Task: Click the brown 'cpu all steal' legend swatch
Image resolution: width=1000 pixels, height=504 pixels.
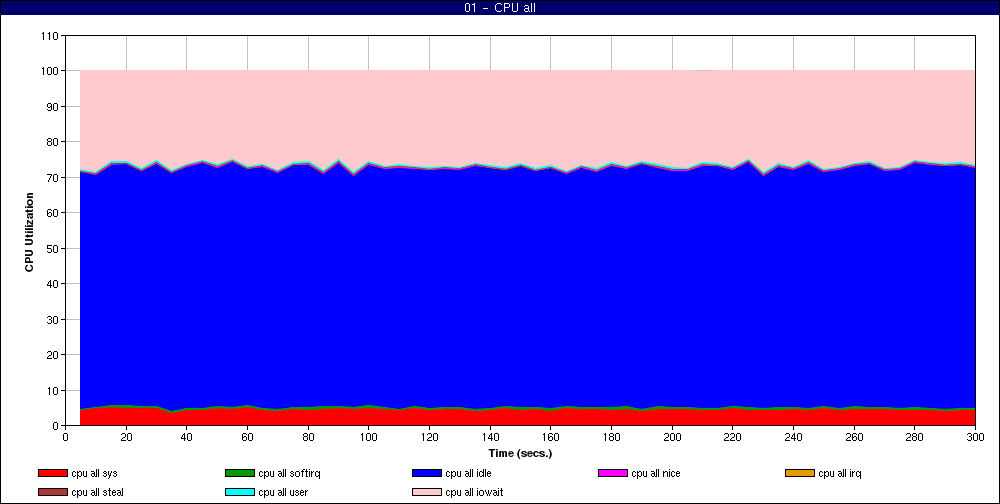Action: (x=52, y=492)
